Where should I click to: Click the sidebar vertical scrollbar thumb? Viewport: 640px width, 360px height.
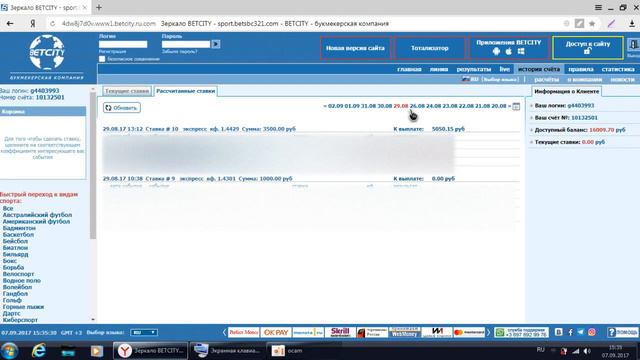(93, 165)
